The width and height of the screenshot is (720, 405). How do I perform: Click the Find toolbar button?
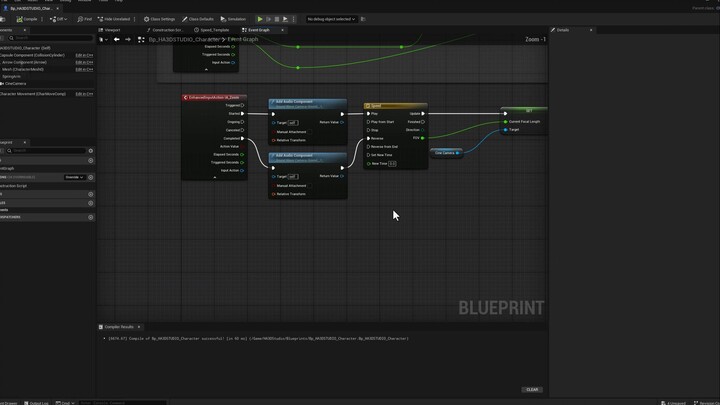[85, 19]
